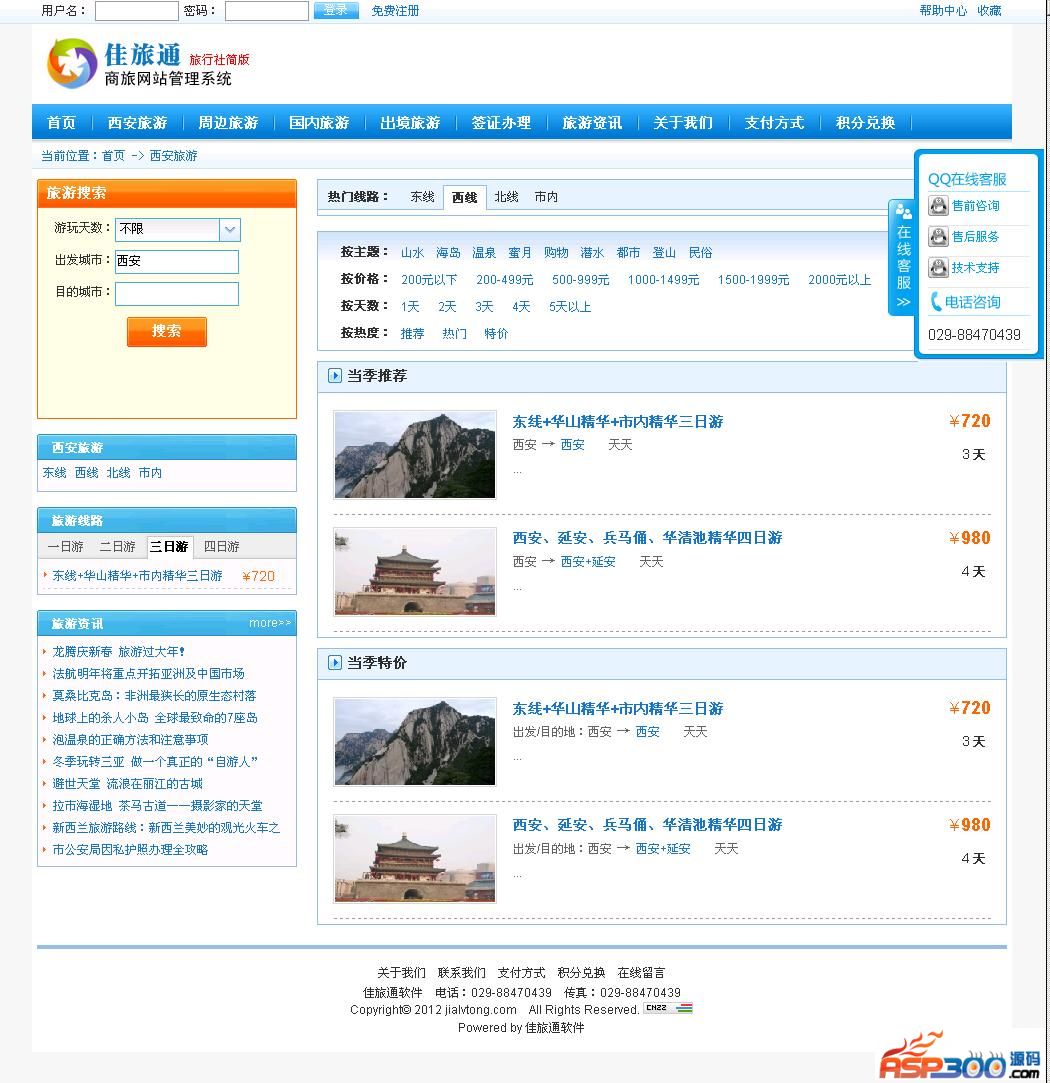Open 售后服务 QQ chat icon
1050x1083 pixels.
[937, 237]
